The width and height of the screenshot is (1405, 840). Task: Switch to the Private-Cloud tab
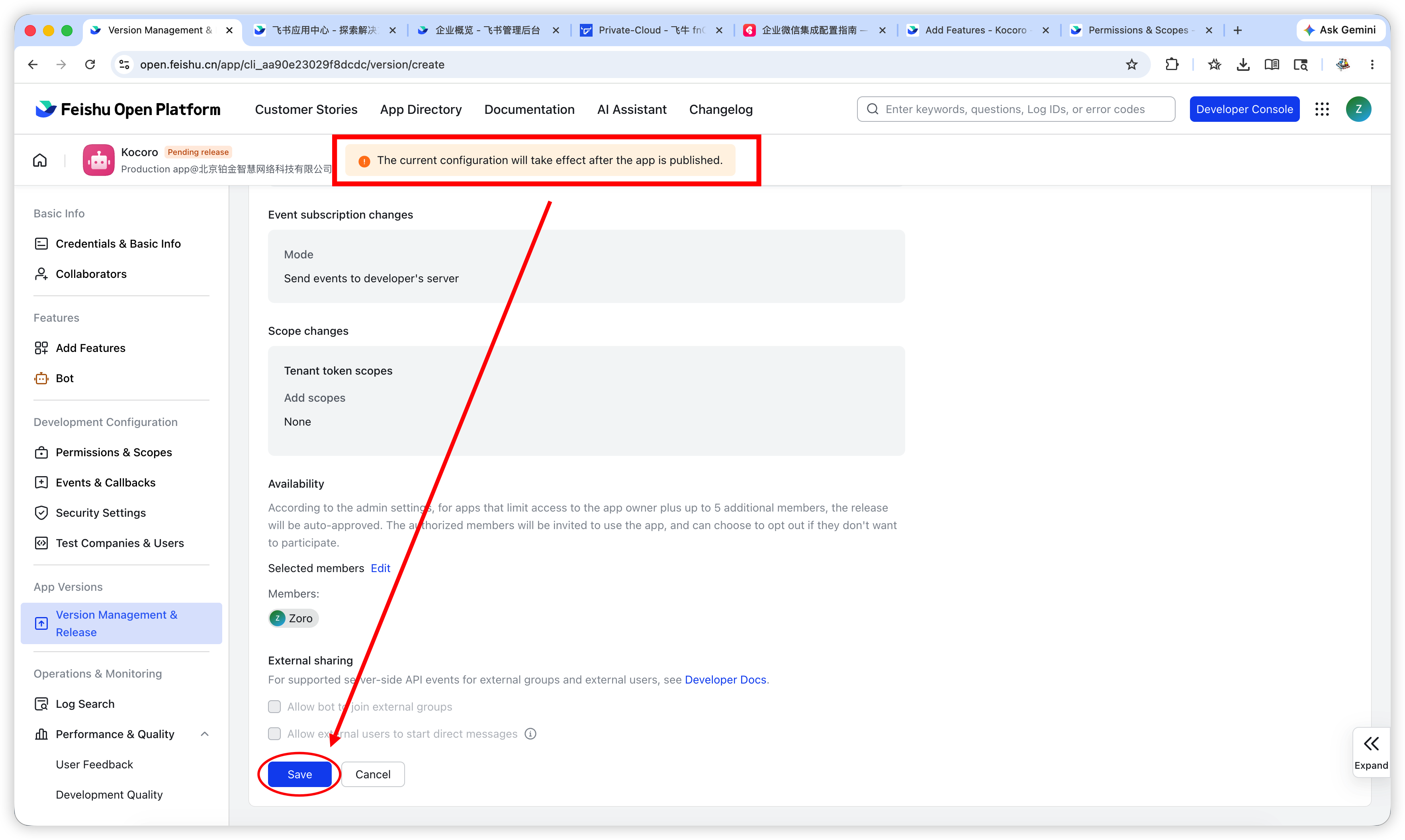point(651,31)
